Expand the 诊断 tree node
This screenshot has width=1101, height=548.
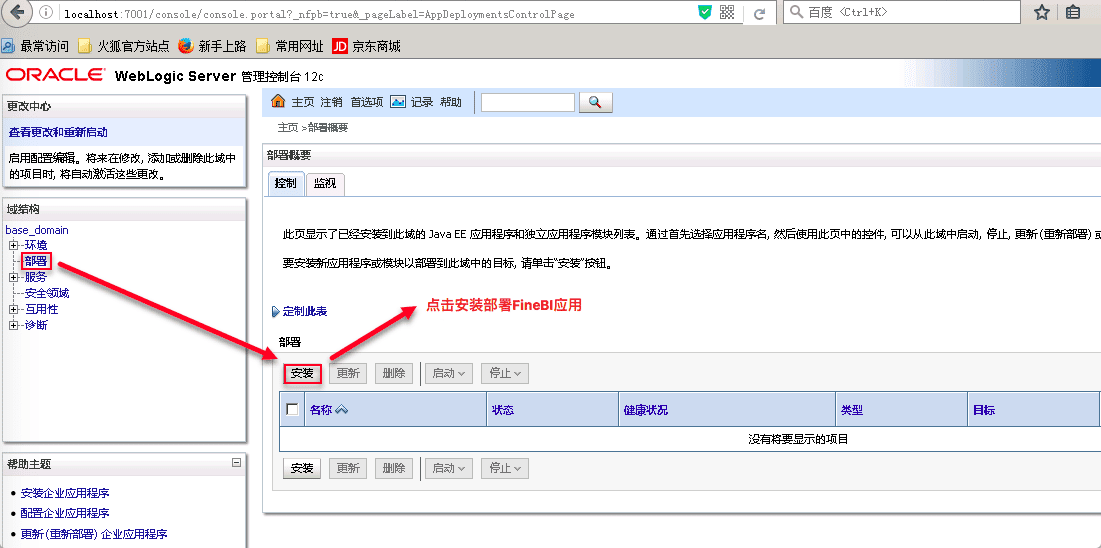13,325
